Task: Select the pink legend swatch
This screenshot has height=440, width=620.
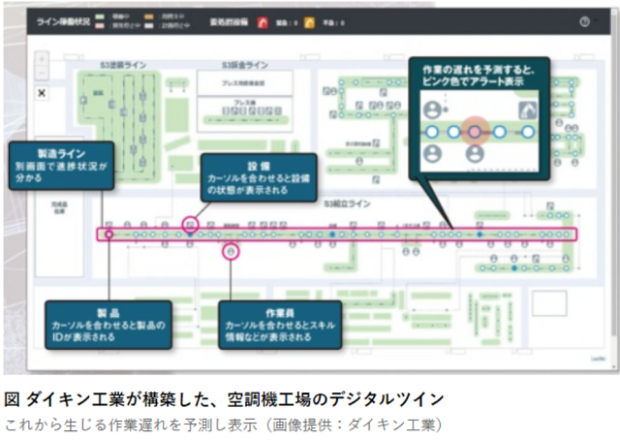Action: point(100,26)
